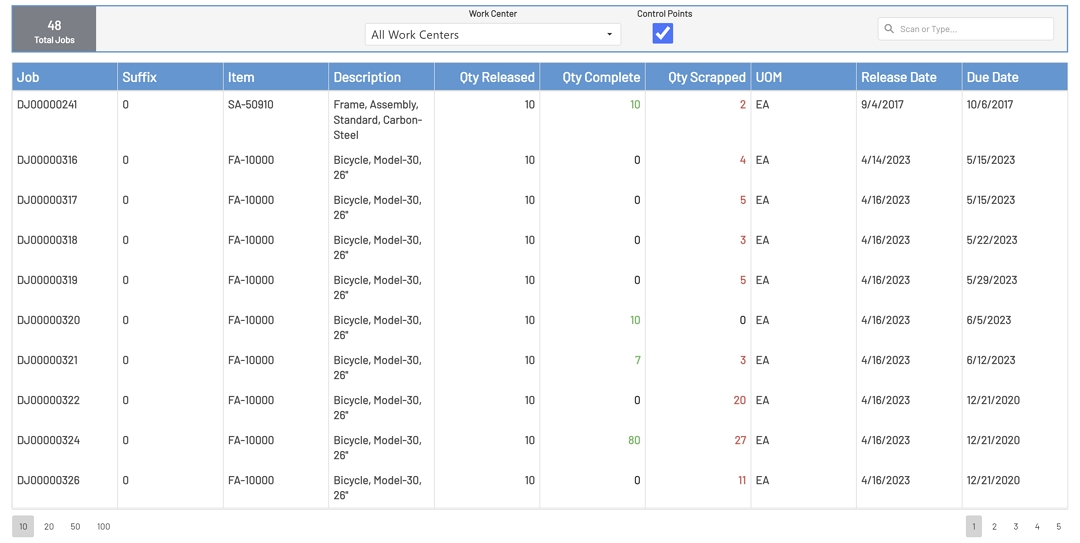Screen dimensions: 1080x543
Task: Go to page 5 of results
Action: coord(1058,526)
